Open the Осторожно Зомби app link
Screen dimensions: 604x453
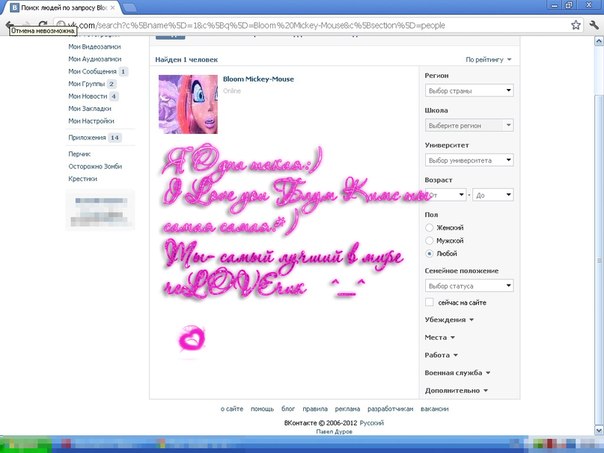click(95, 166)
